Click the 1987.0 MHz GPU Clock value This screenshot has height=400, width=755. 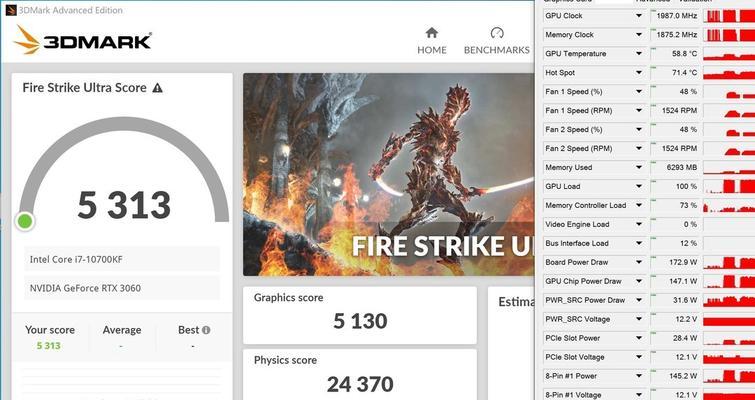click(675, 16)
